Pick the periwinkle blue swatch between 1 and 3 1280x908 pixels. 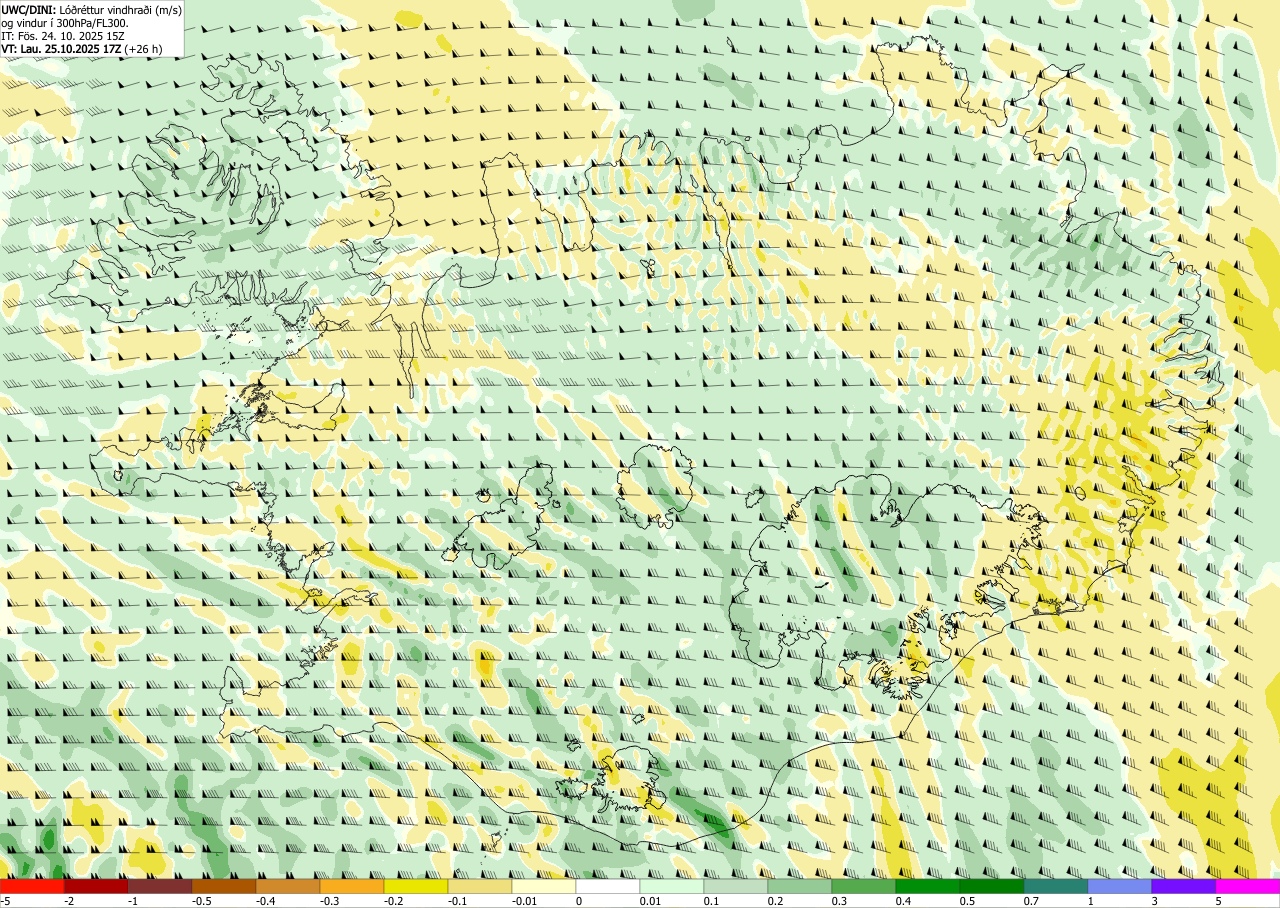[1120, 886]
